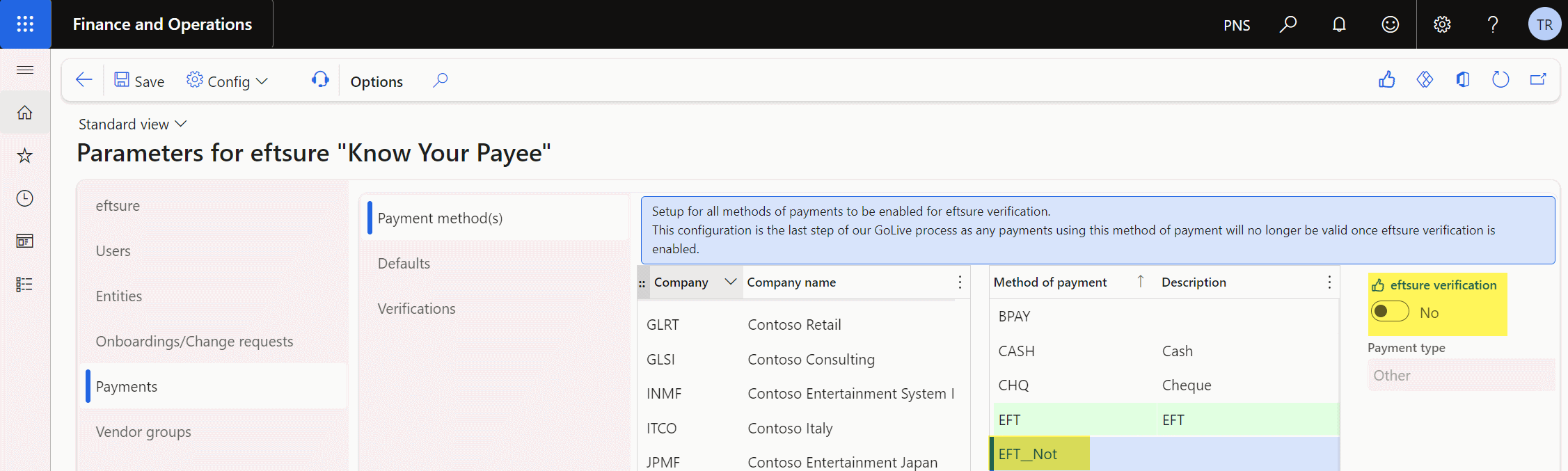Click Payment type field showing Other

(1460, 375)
